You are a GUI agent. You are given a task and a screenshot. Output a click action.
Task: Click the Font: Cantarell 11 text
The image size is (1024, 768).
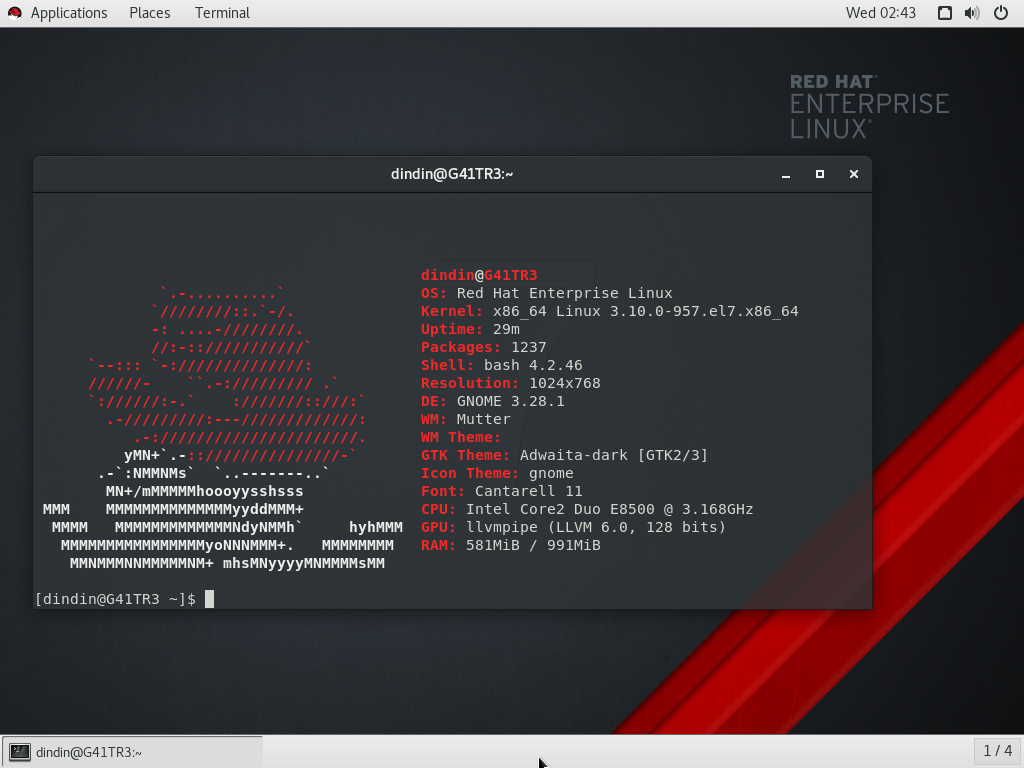coord(502,491)
